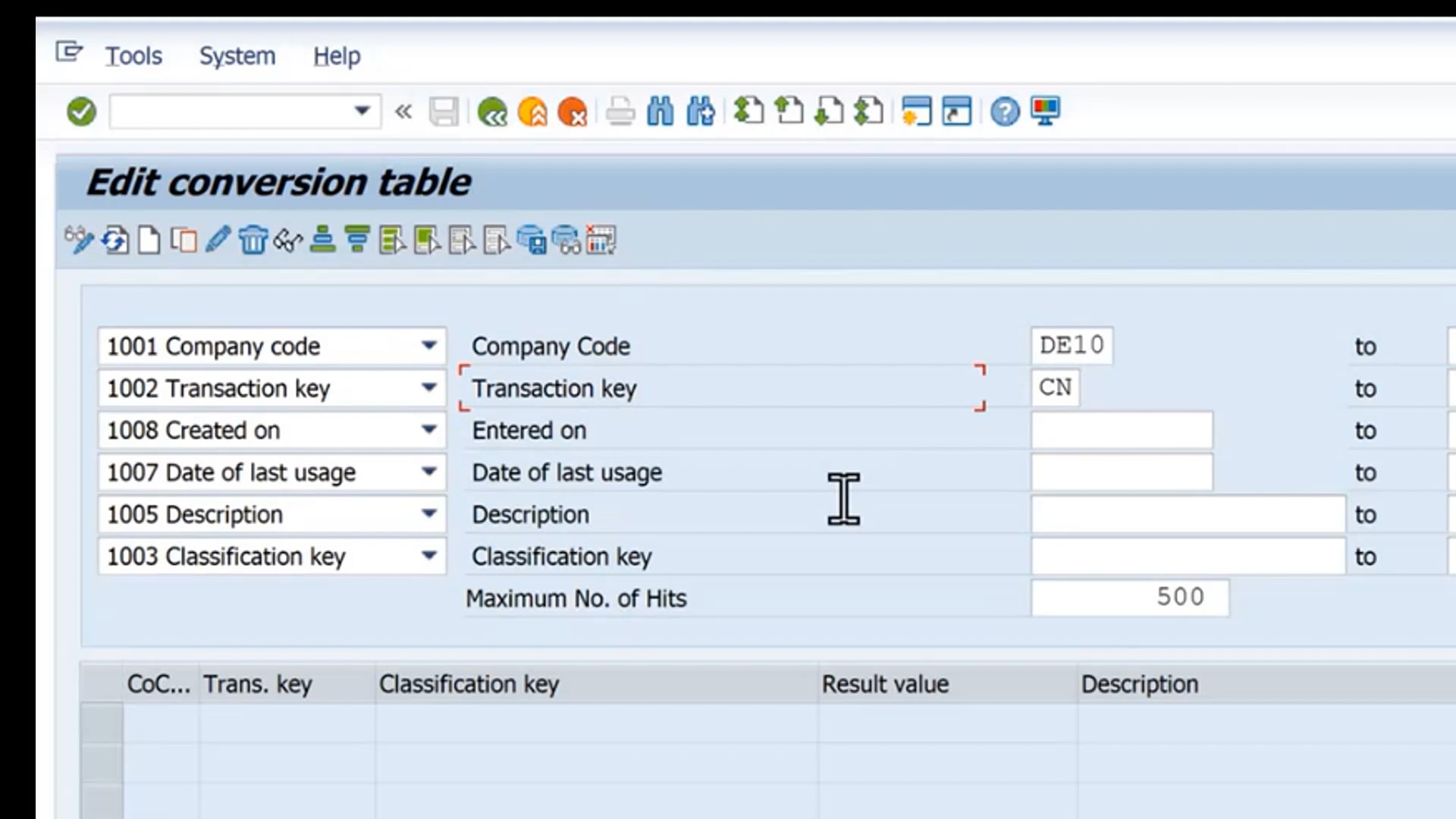Click the red Cancel icon
This screenshot has height=819, width=1456.
[x=573, y=112]
